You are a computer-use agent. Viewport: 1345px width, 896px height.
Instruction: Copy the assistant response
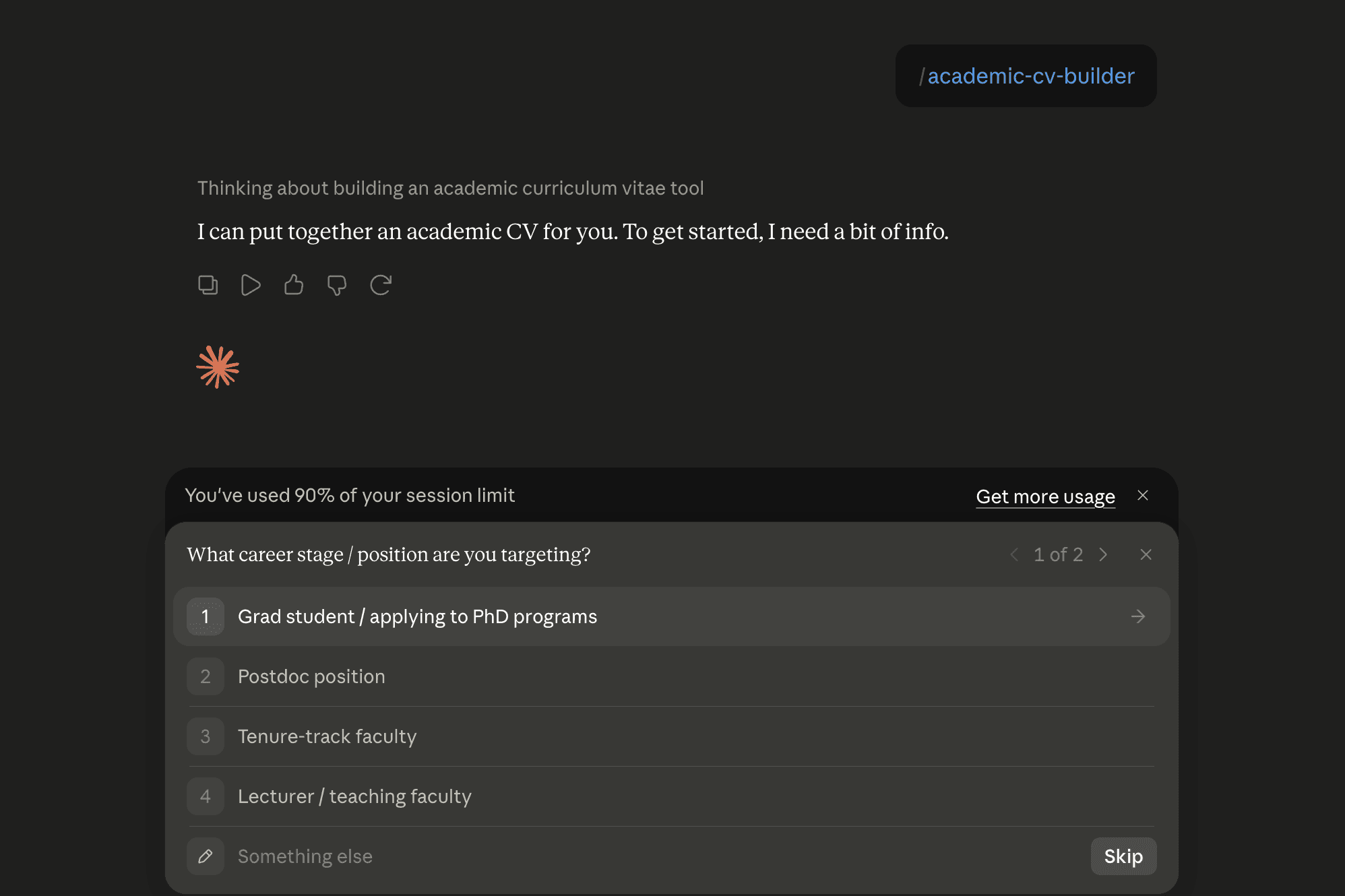208,285
